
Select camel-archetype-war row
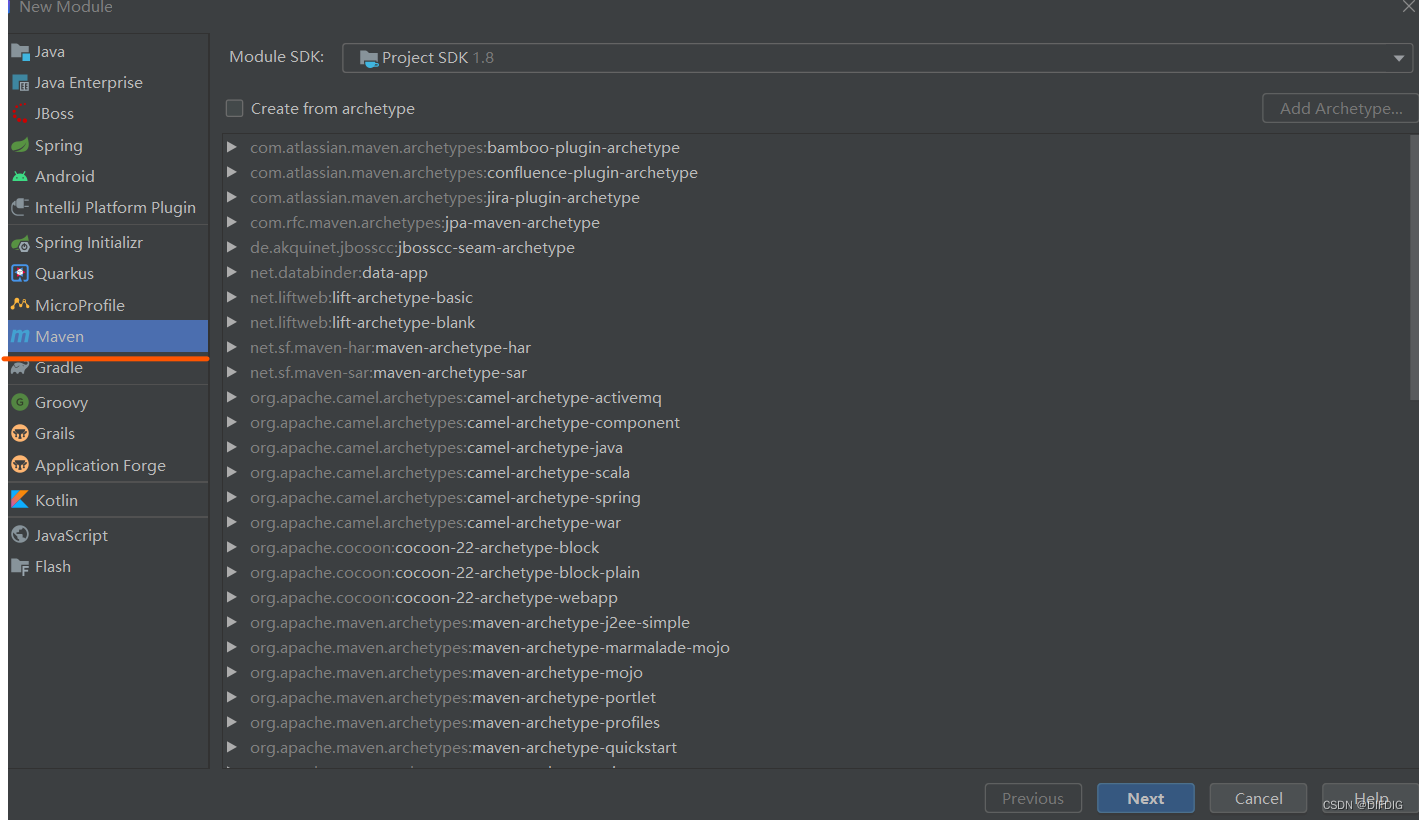(816, 522)
